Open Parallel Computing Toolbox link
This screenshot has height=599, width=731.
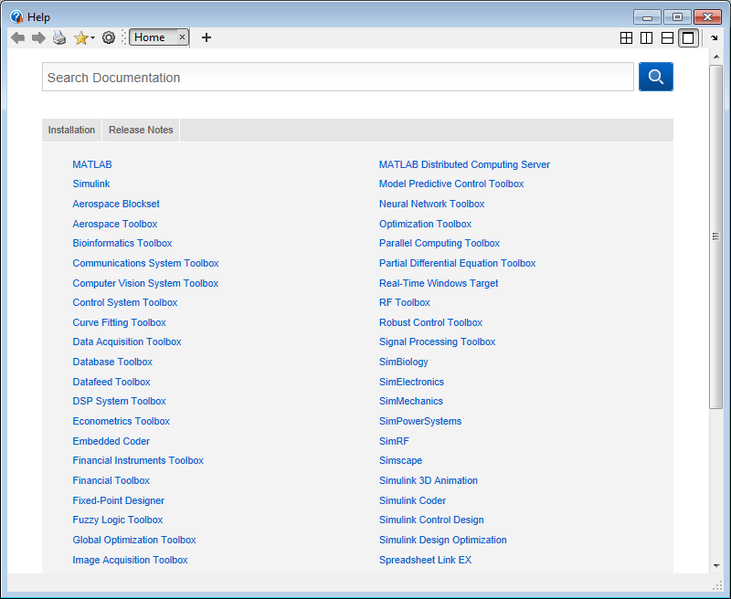click(439, 243)
